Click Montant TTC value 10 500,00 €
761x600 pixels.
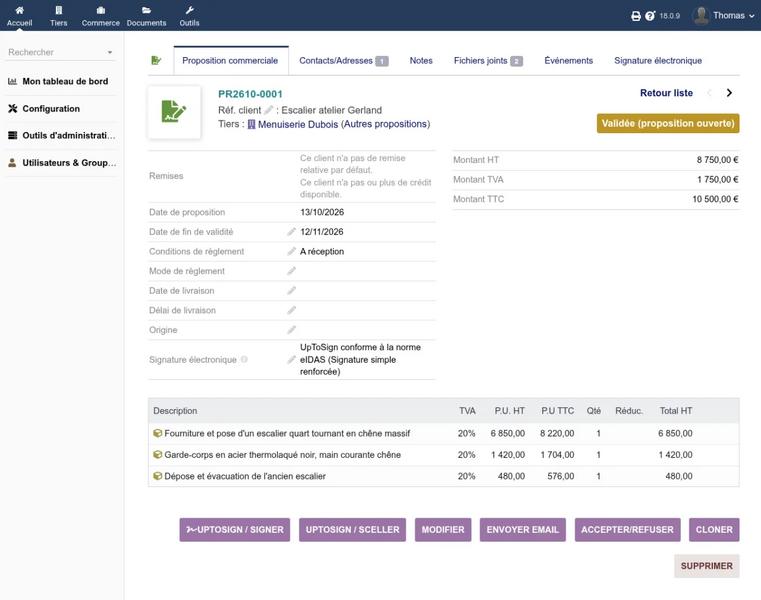pyautogui.click(x=715, y=199)
